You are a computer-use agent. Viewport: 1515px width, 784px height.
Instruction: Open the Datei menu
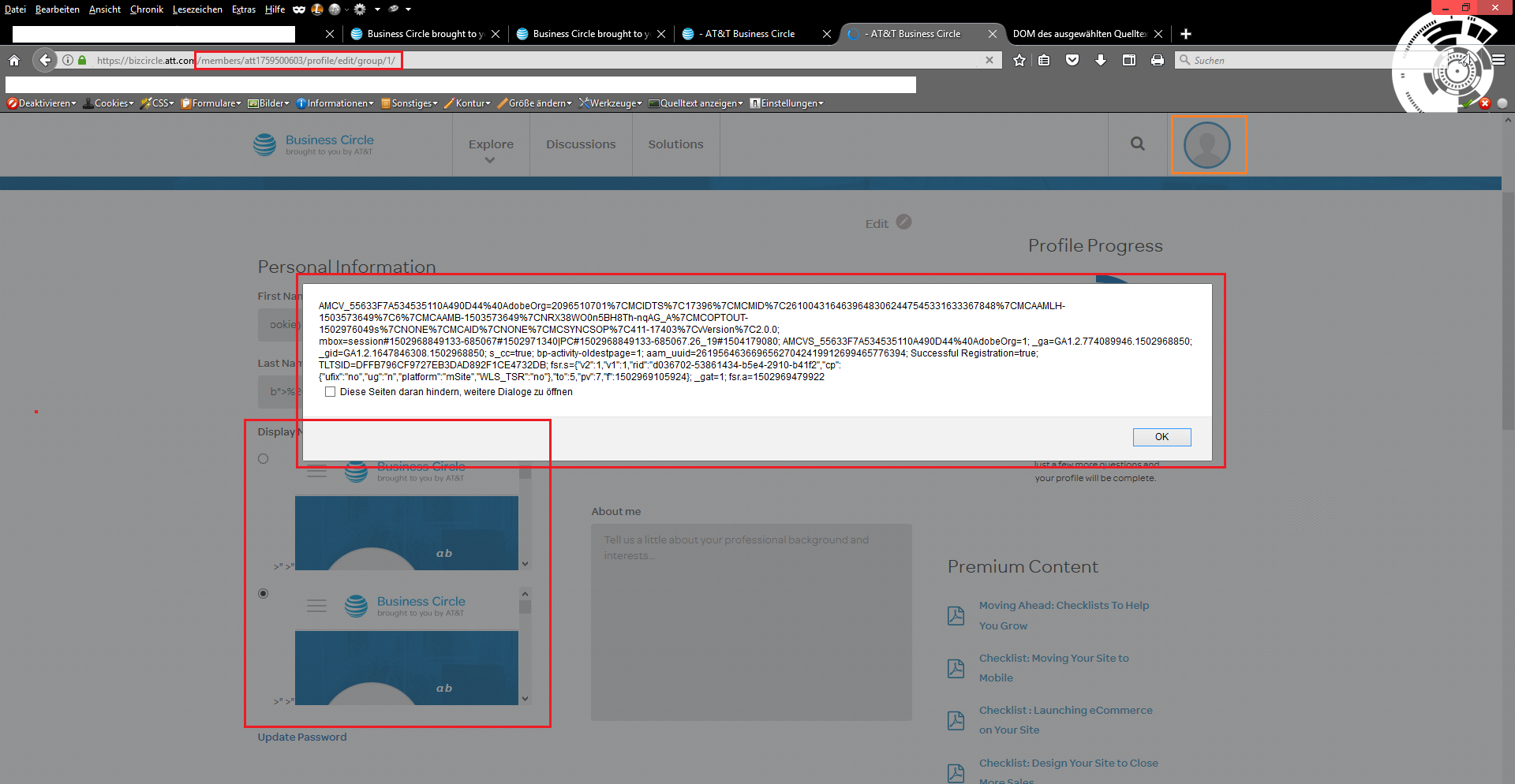pyautogui.click(x=15, y=9)
